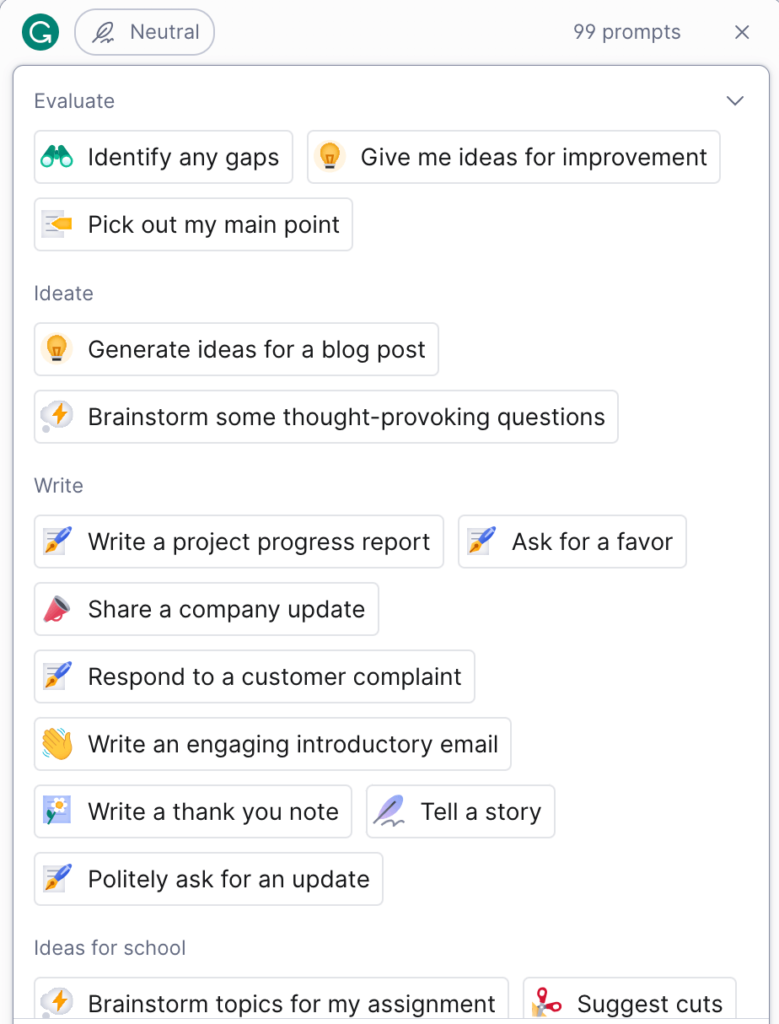This screenshot has width=779, height=1024.
Task: Click the Grammarly logo icon
Action: click(x=39, y=31)
